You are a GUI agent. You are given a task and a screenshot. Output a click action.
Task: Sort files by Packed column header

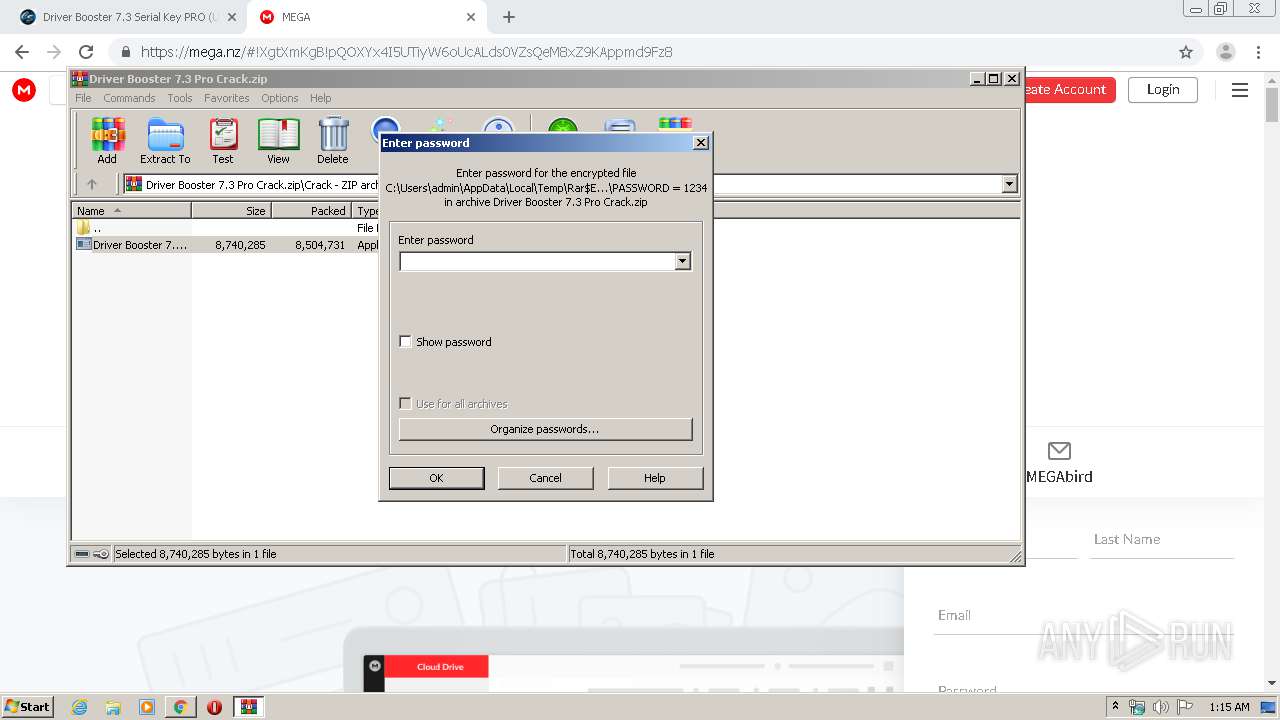[x=312, y=211]
